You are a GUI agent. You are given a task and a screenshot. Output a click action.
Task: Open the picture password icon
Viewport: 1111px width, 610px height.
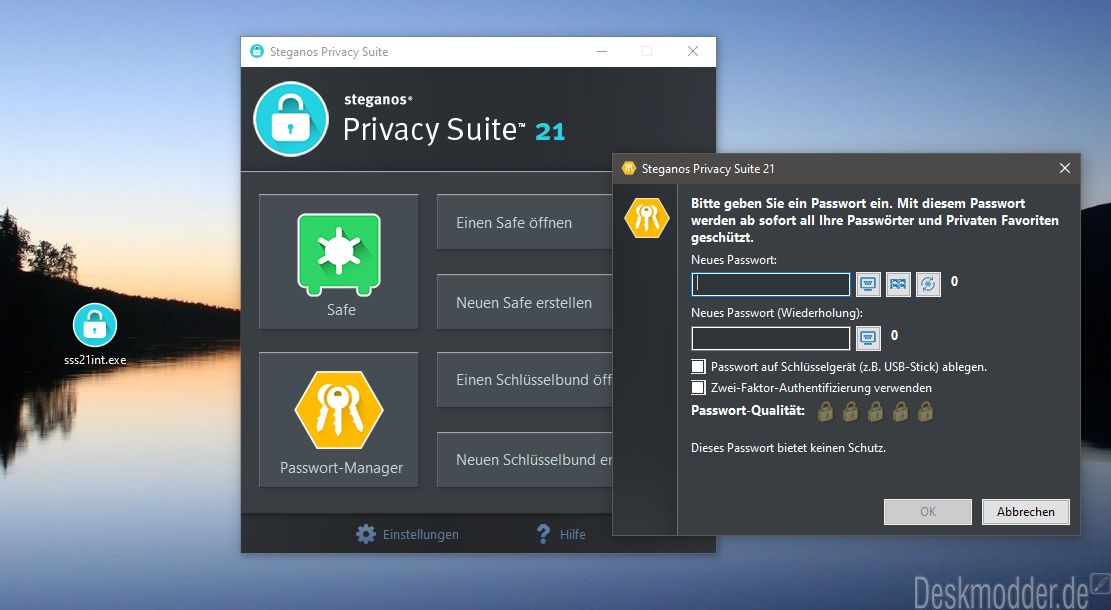pyautogui.click(x=898, y=284)
